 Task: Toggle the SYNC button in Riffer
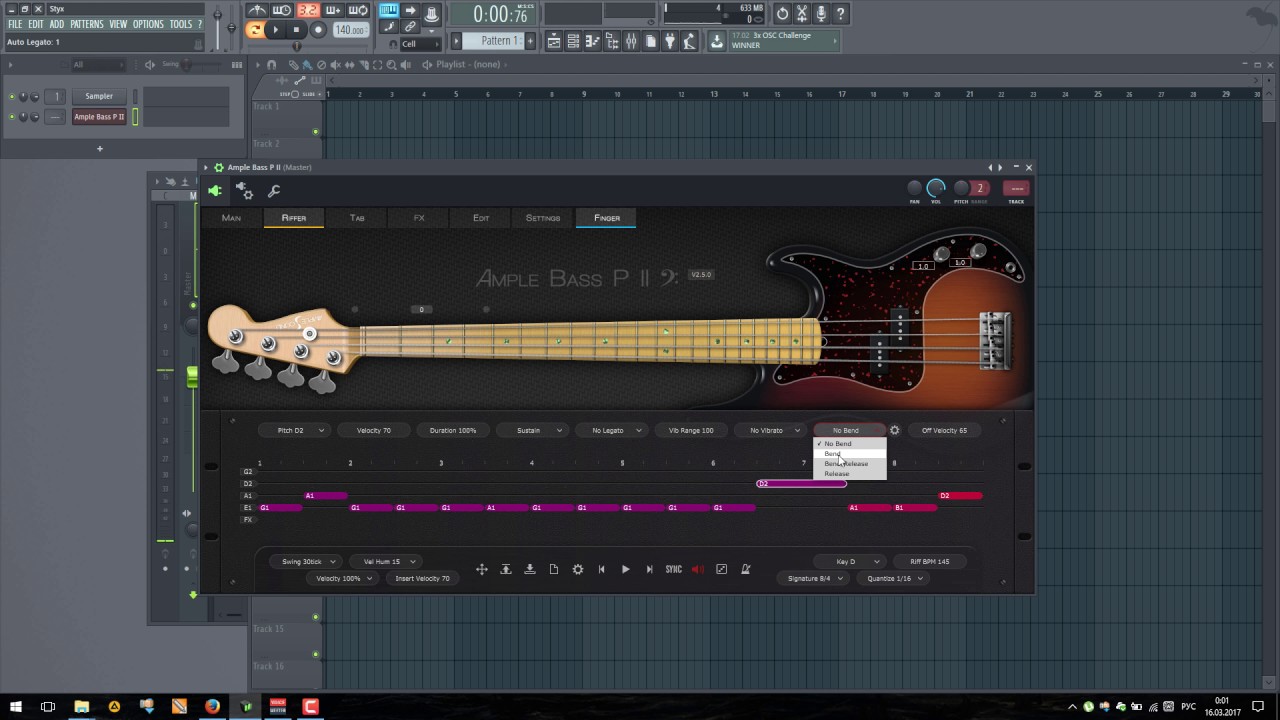coord(674,569)
